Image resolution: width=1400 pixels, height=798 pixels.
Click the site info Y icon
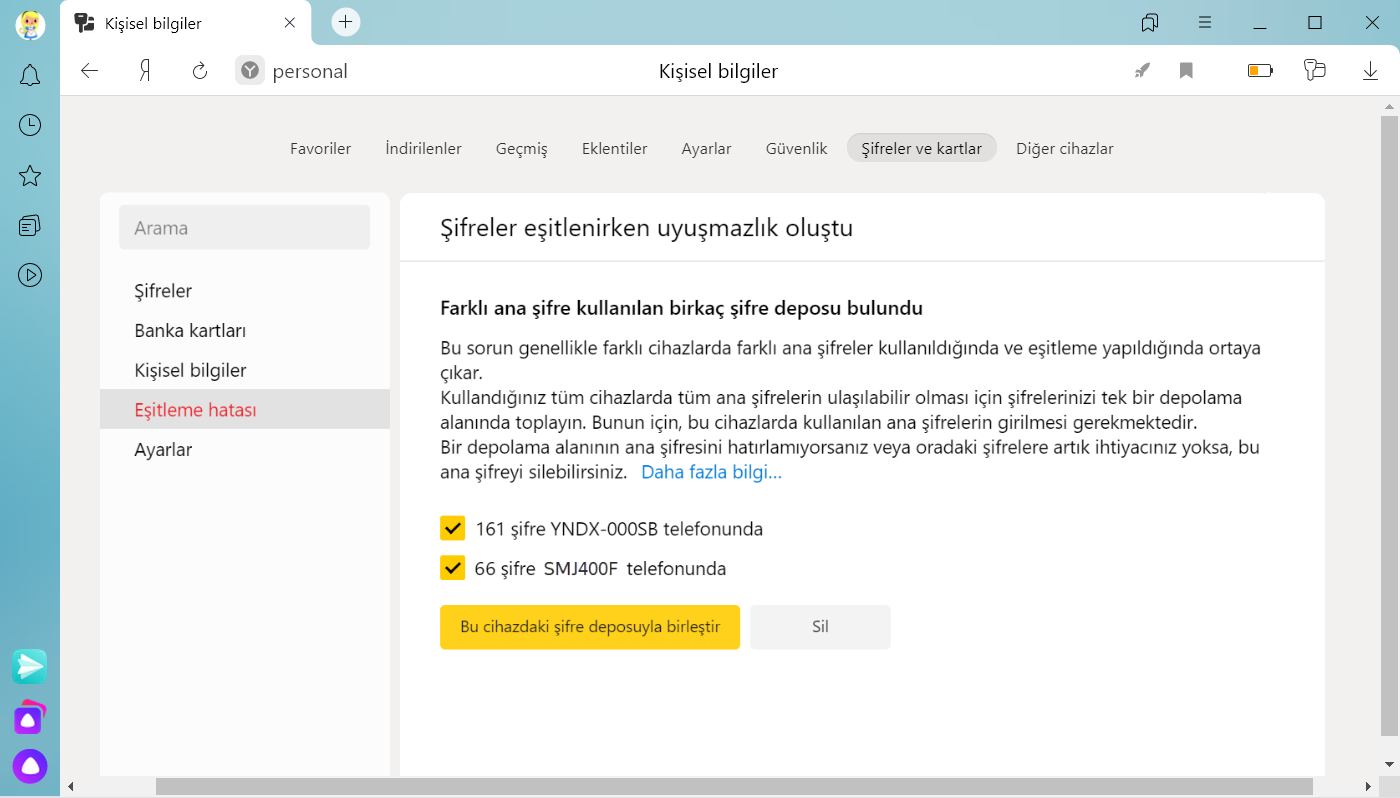pyautogui.click(x=250, y=70)
